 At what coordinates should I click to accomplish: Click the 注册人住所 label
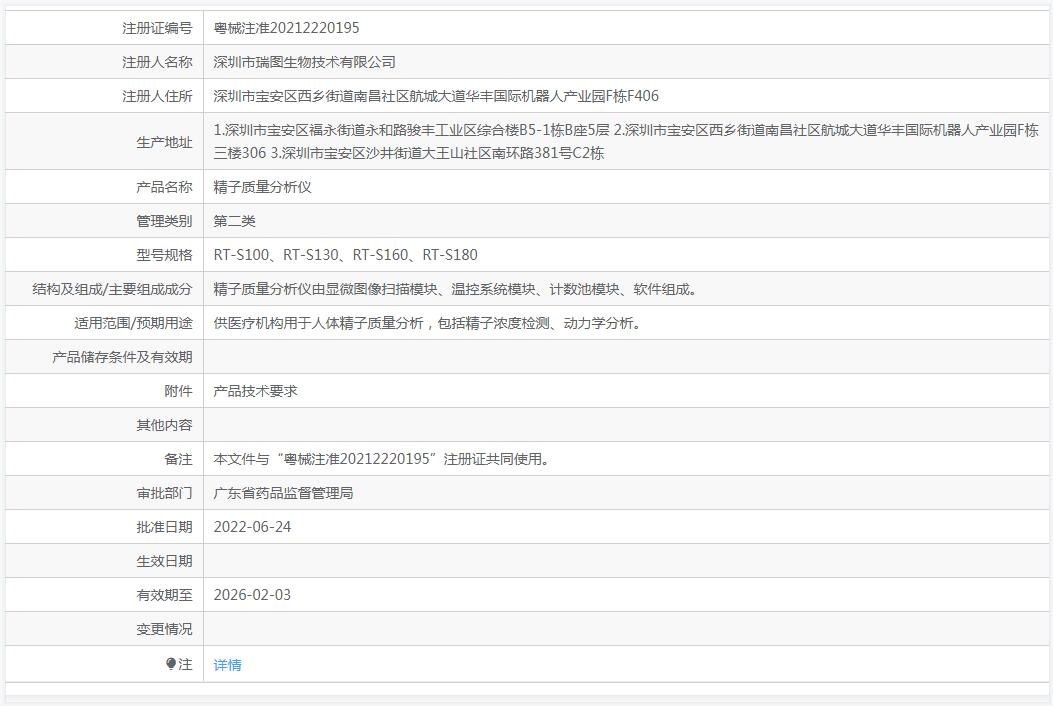point(157,96)
